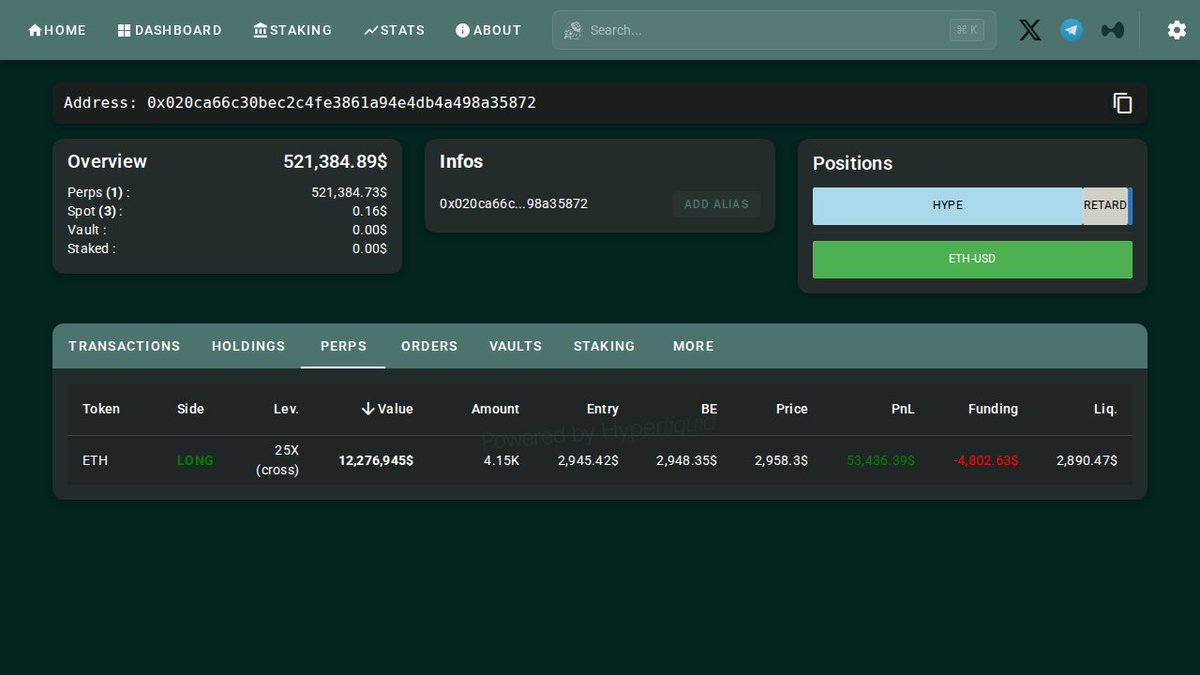Click the Staking icon in the navbar
Image resolution: width=1200 pixels, height=675 pixels.
coord(262,30)
